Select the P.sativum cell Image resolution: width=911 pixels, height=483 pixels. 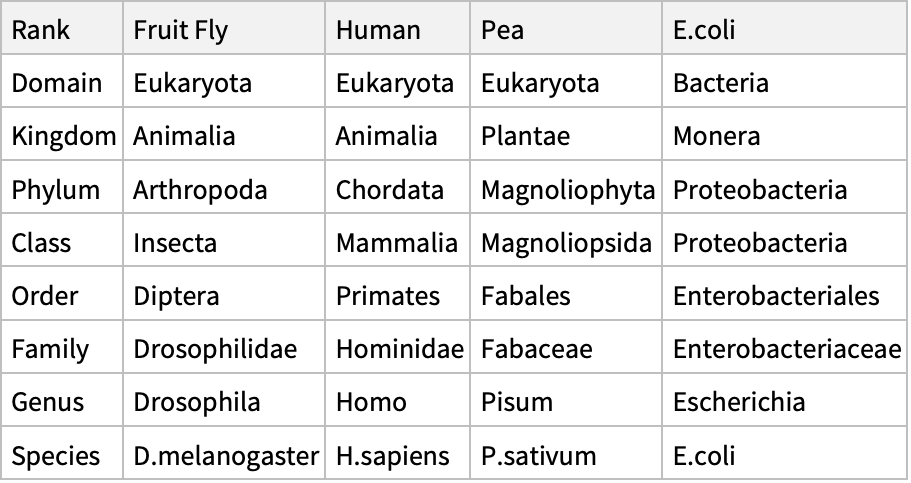(x=566, y=453)
